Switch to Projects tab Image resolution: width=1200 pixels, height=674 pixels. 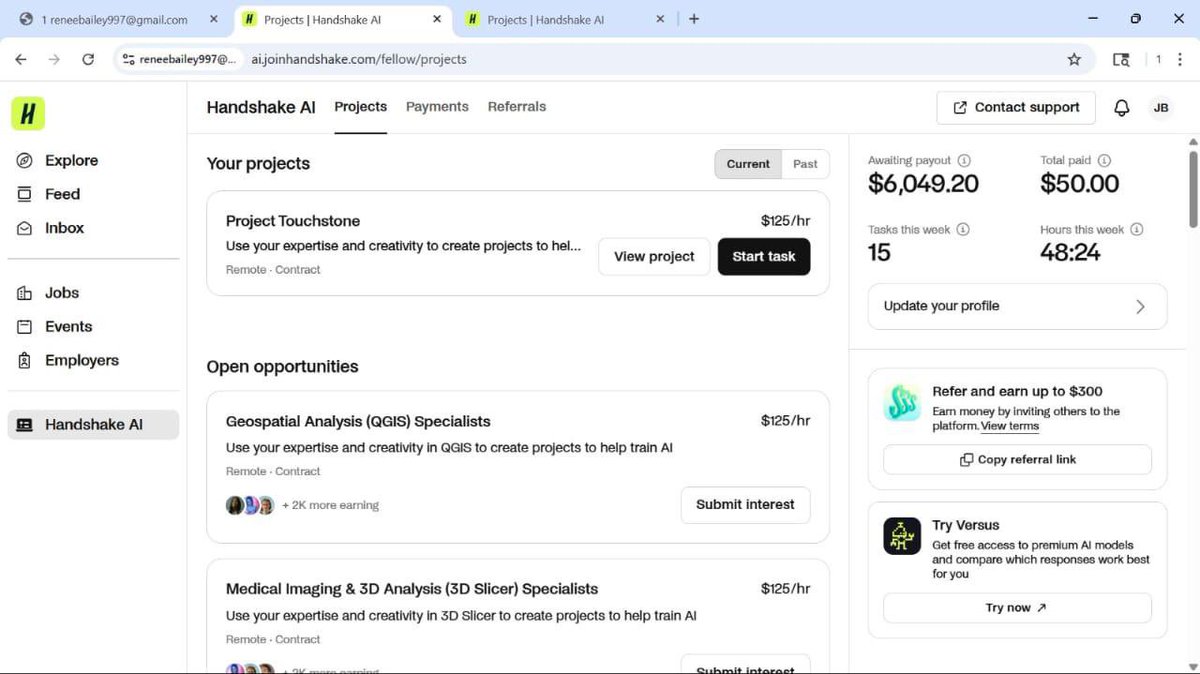(361, 107)
